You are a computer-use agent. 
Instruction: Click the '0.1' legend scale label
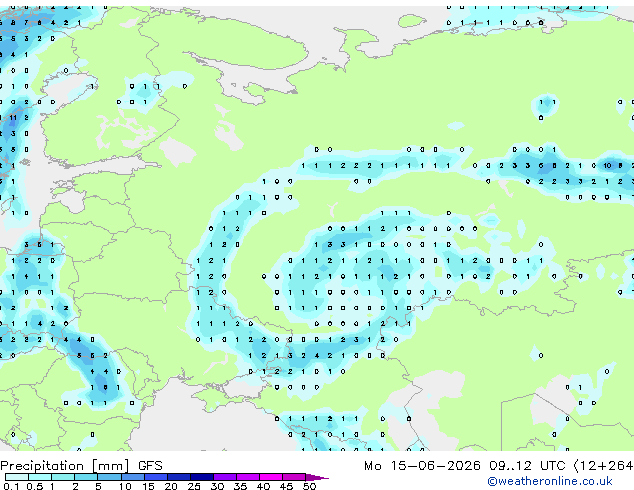11,486
